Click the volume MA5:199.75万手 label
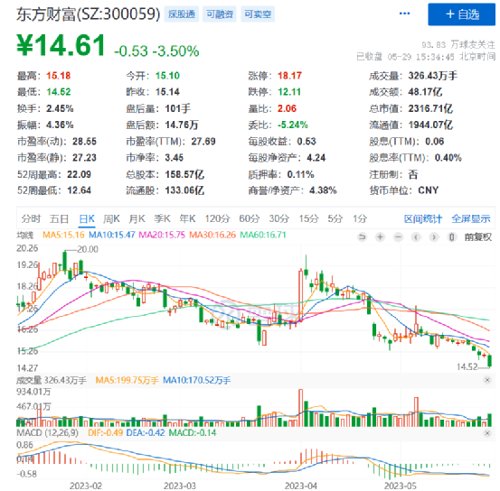 pyautogui.click(x=126, y=380)
